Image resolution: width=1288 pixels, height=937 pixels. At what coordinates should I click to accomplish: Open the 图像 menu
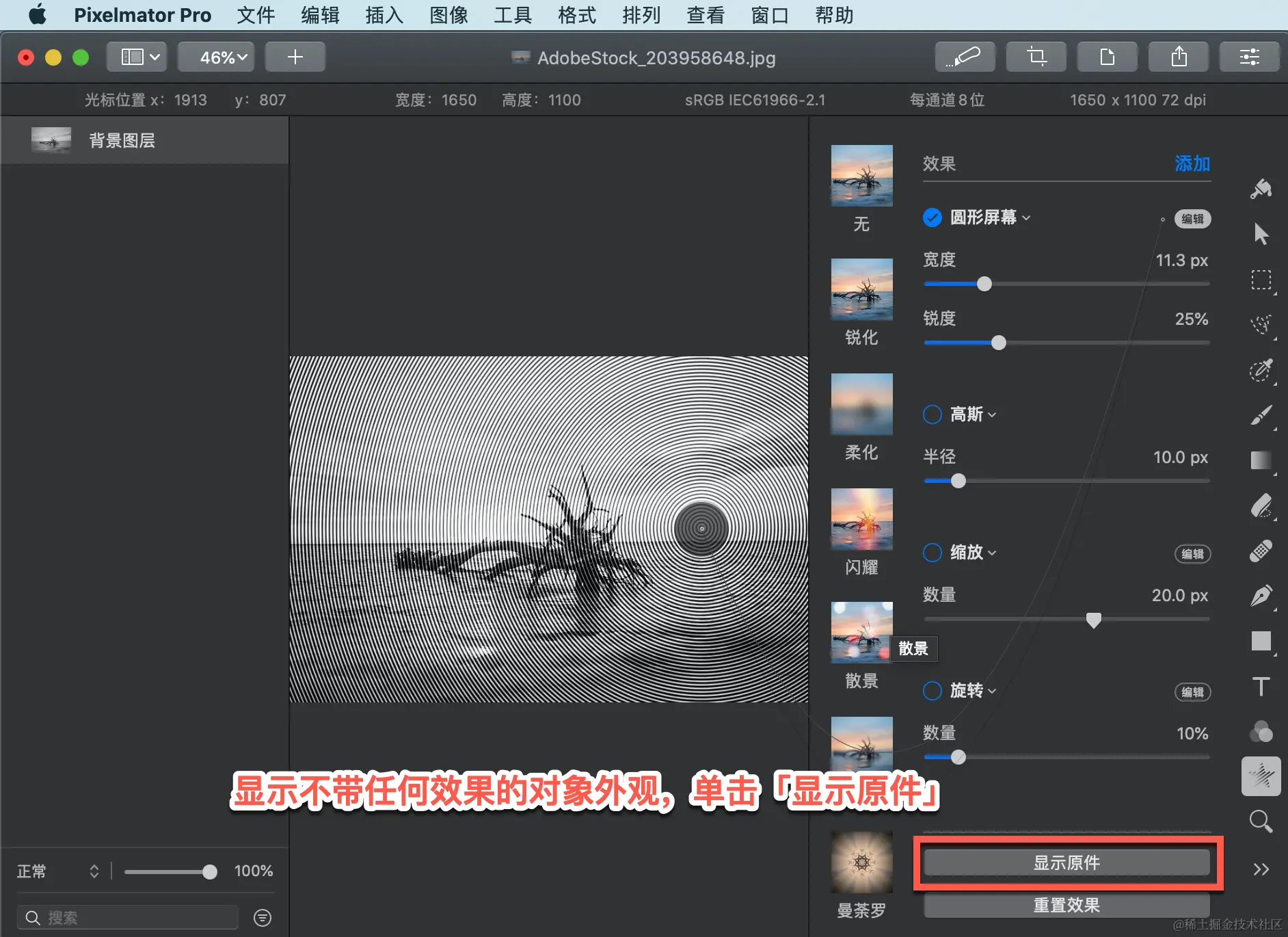[448, 15]
